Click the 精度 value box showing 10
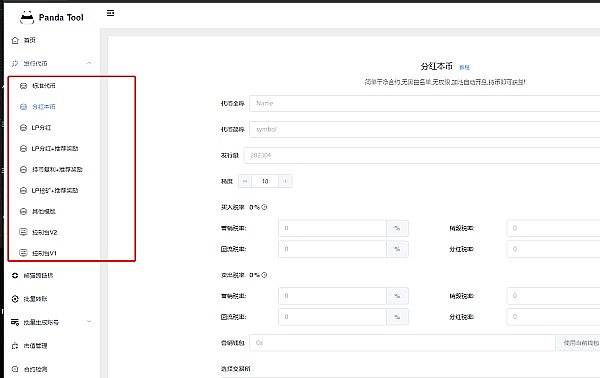 pyautogui.click(x=265, y=181)
